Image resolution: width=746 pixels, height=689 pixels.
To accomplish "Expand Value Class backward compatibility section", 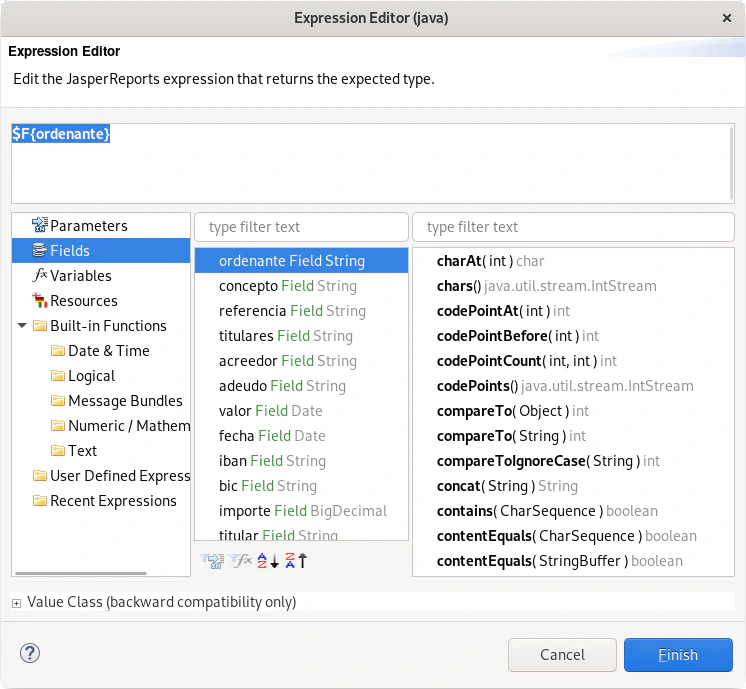I will 17,603.
